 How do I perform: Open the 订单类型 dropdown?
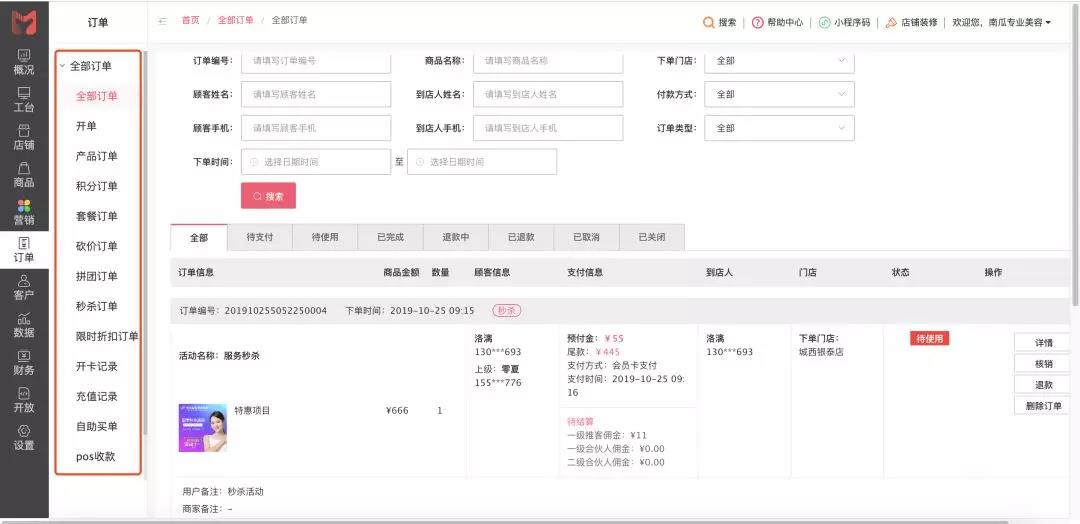point(779,128)
